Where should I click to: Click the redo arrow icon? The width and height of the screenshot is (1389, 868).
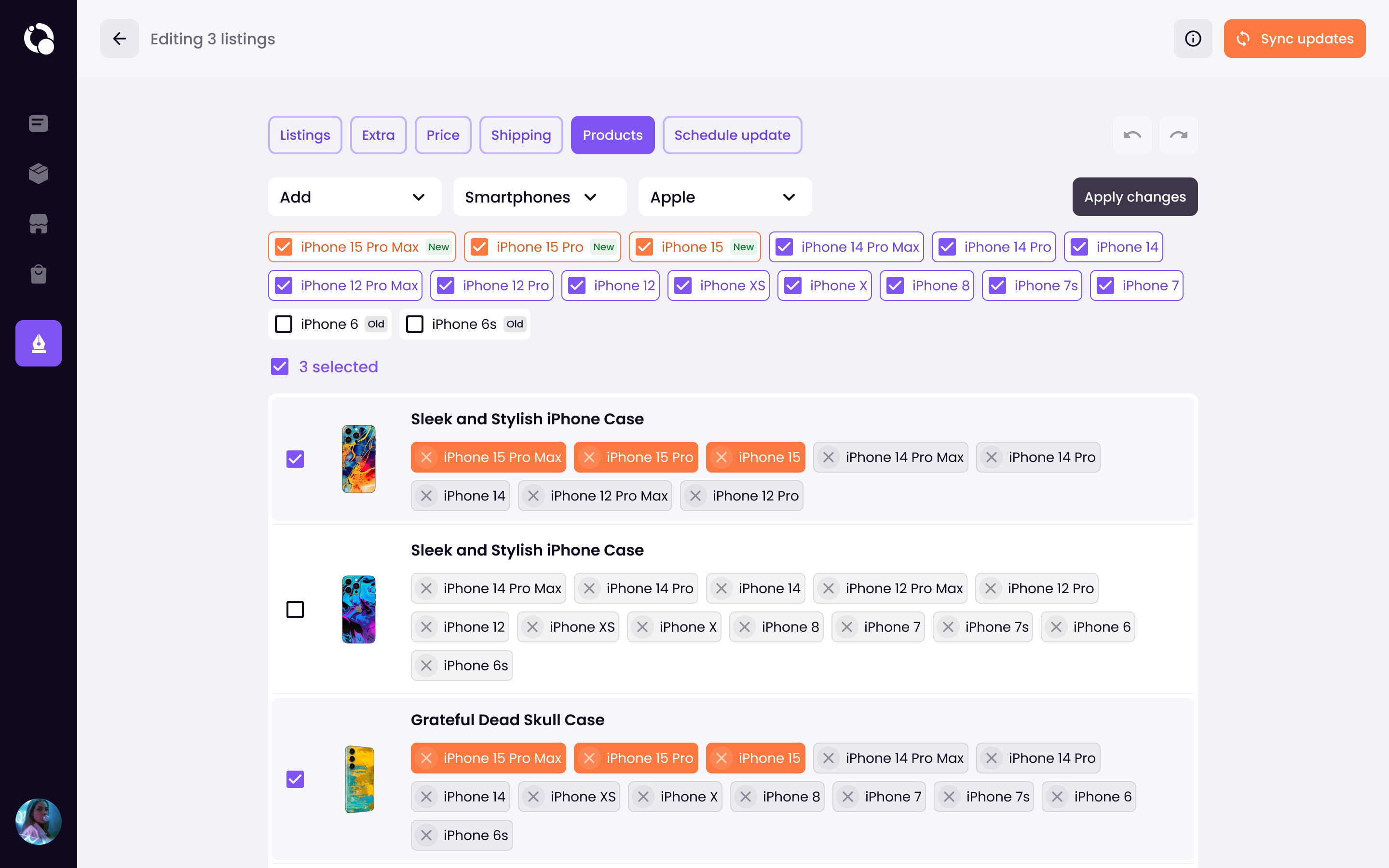tap(1178, 135)
